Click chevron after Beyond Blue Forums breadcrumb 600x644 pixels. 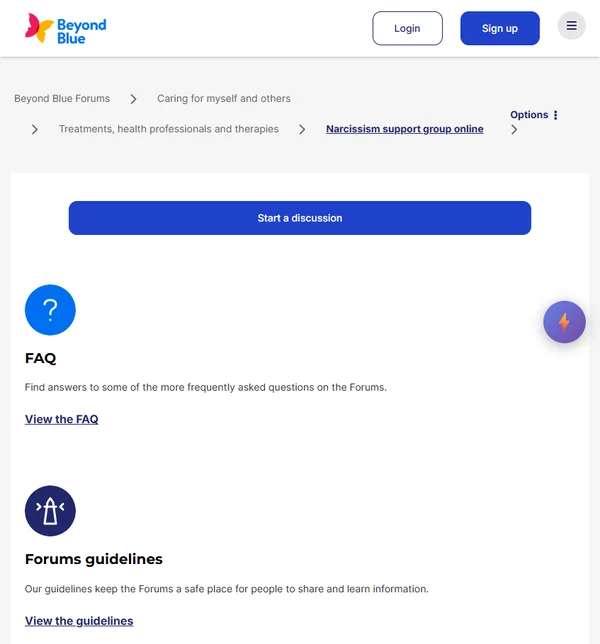pos(134,99)
